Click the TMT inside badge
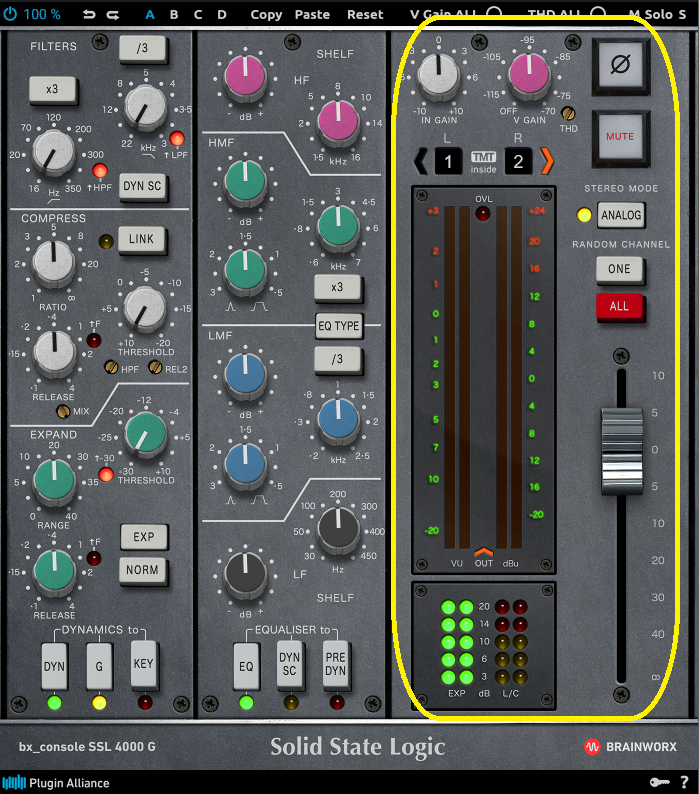Image resolution: width=699 pixels, height=794 pixels. click(x=484, y=162)
